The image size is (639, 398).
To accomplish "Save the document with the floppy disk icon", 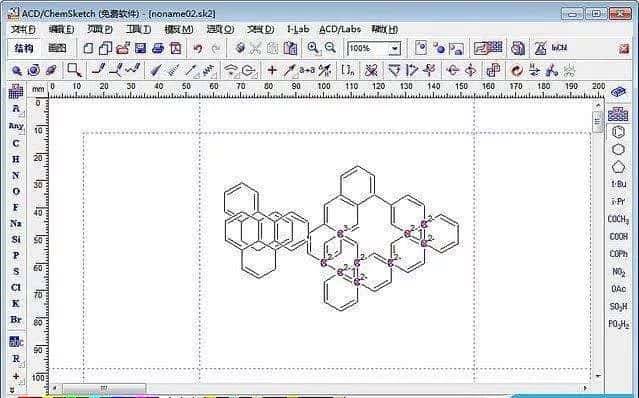I will coord(140,48).
